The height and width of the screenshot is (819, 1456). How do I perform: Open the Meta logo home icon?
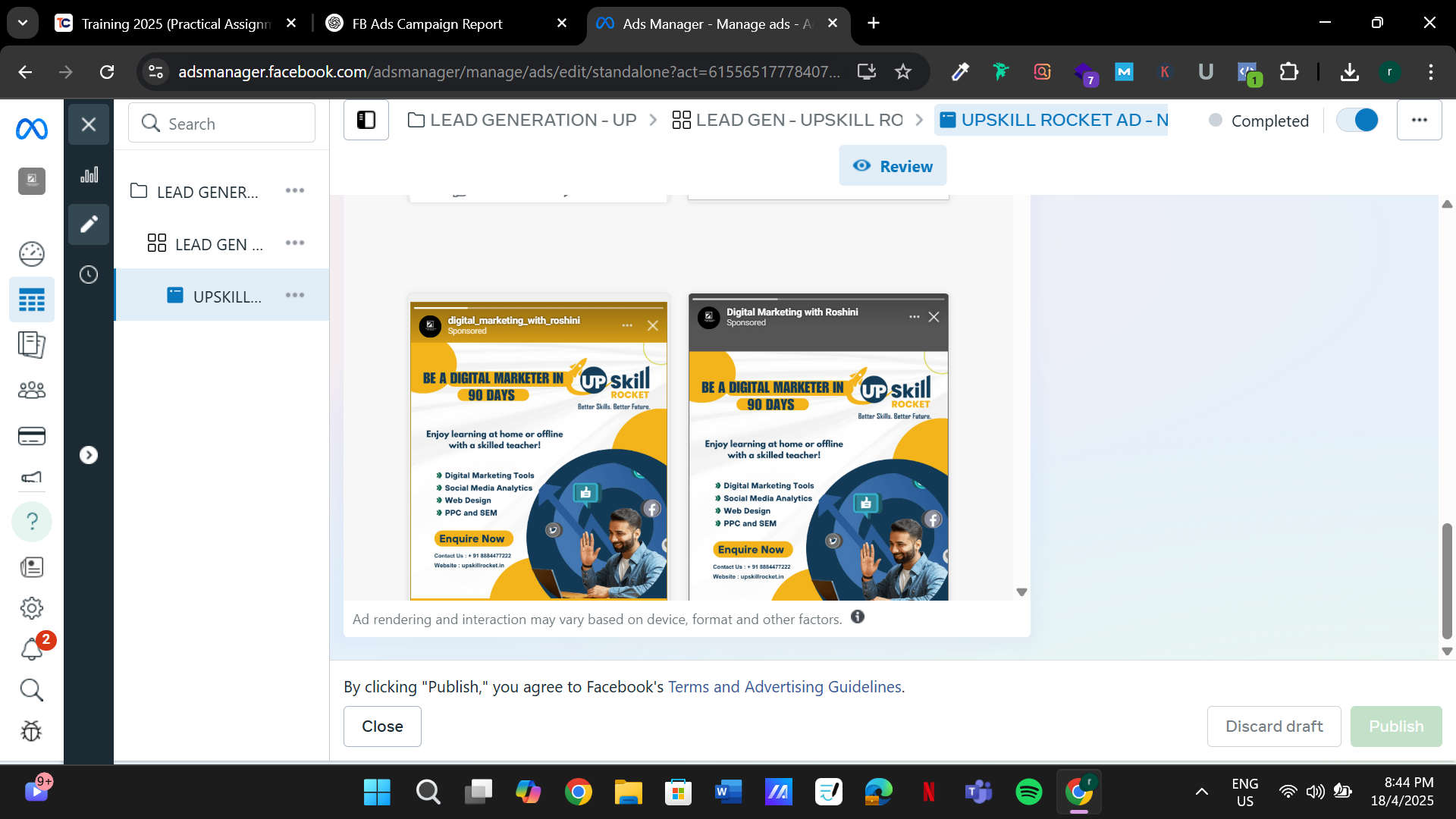pyautogui.click(x=32, y=128)
